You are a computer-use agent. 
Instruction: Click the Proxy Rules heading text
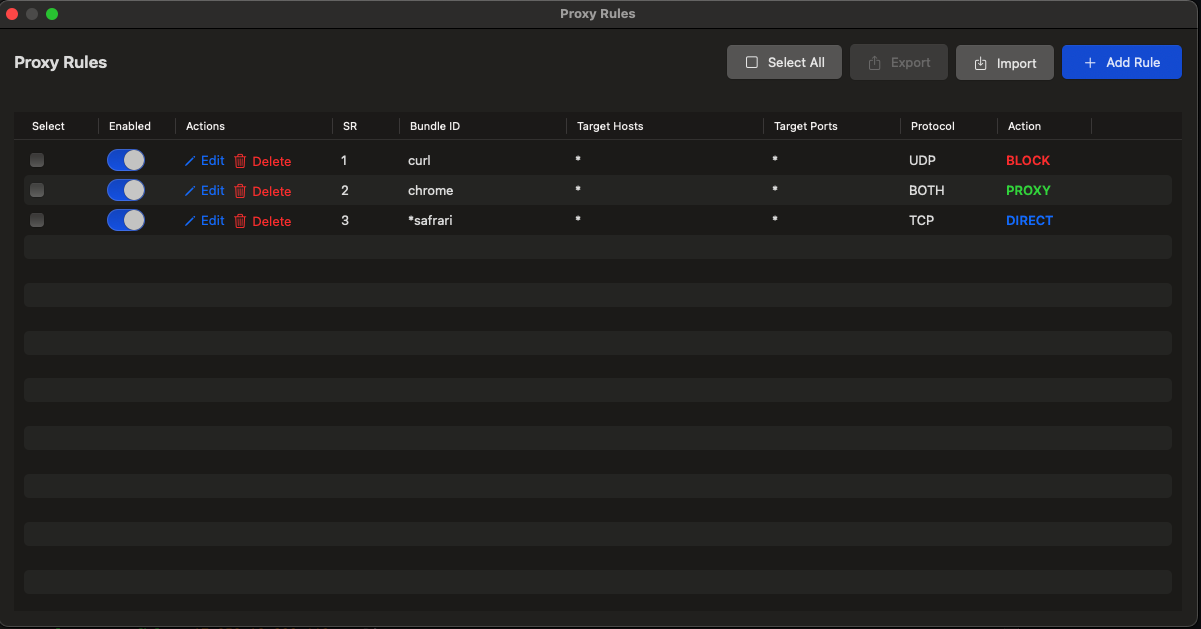click(61, 62)
